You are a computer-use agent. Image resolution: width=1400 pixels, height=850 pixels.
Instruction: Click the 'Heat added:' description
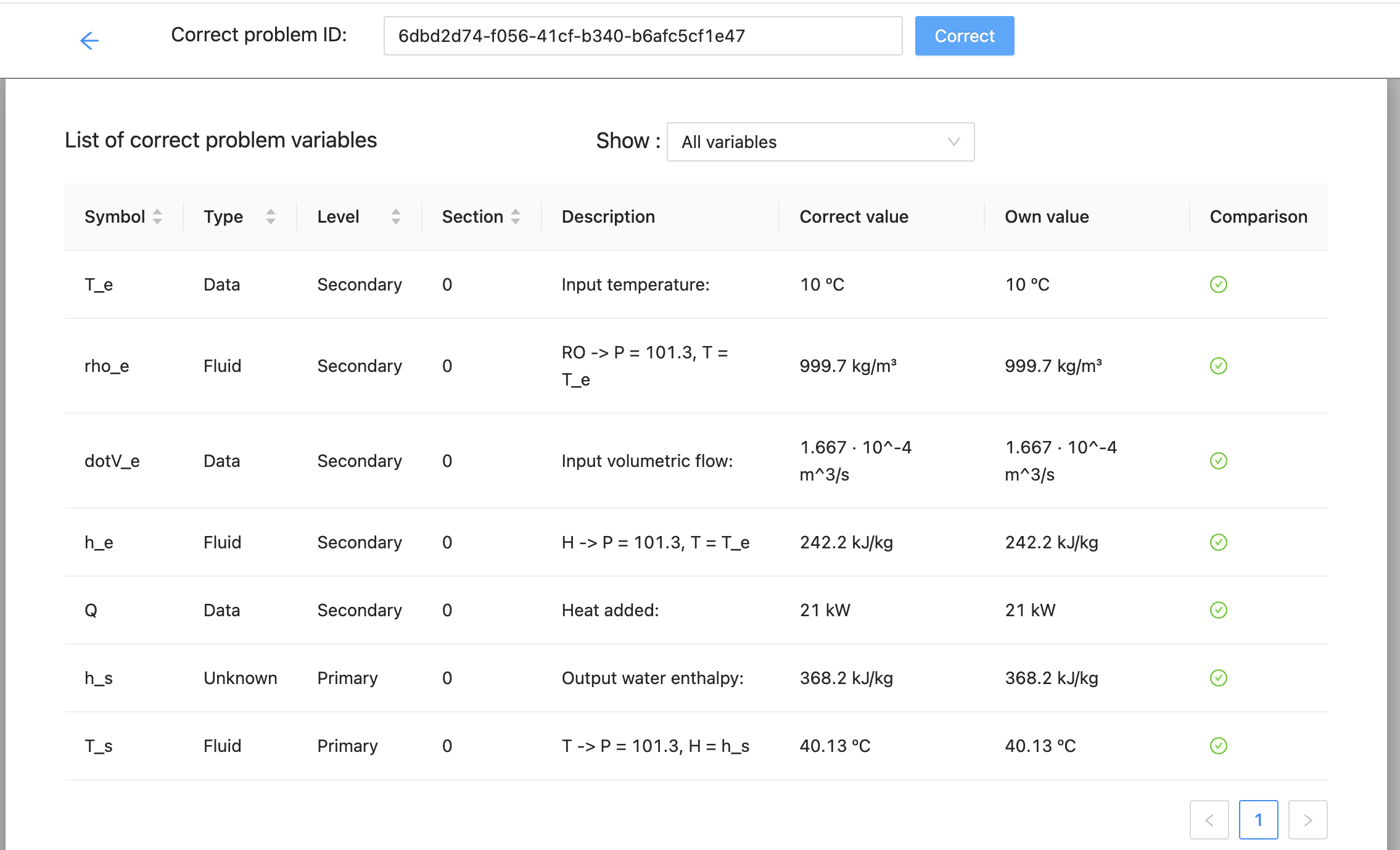click(610, 610)
